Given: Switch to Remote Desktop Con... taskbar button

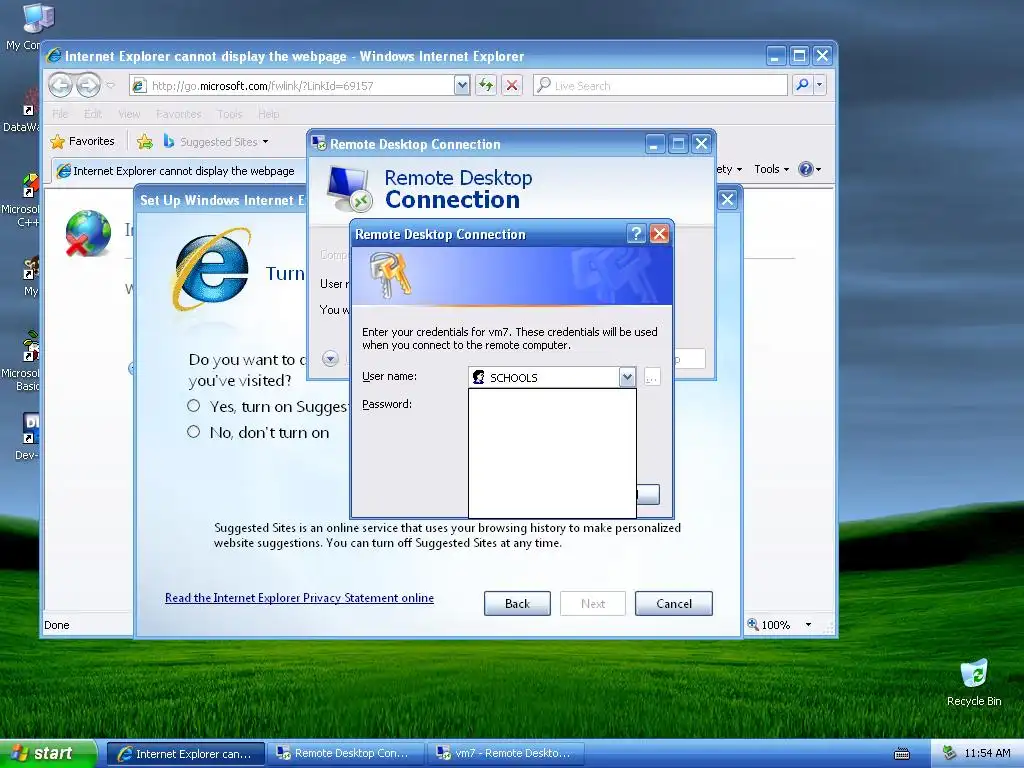Looking at the screenshot, I should (x=347, y=754).
